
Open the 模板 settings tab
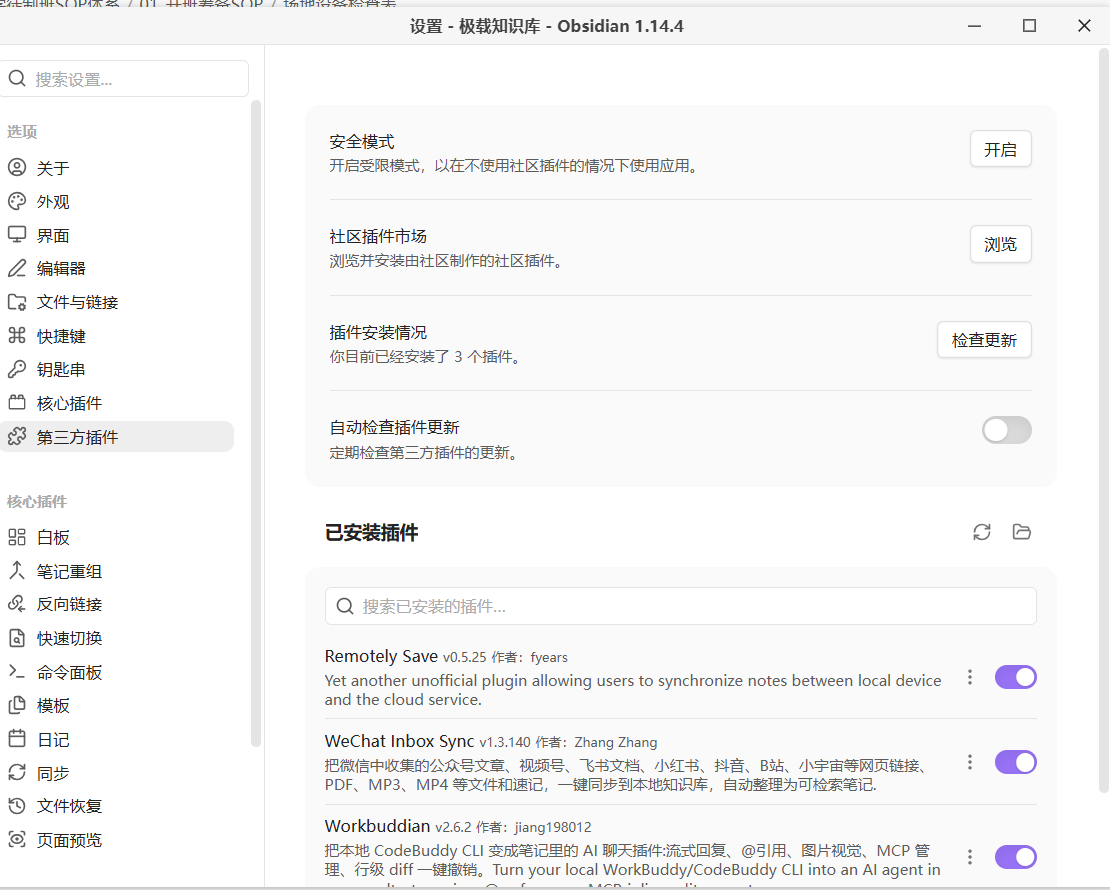tap(117, 706)
